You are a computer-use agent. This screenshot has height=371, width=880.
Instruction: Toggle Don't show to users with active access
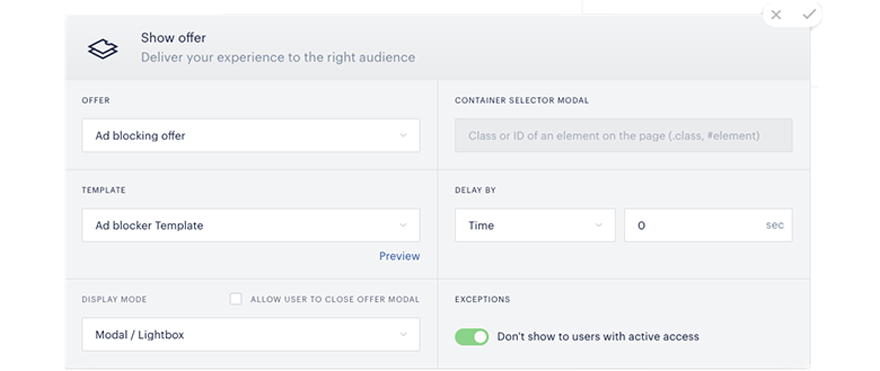coord(471,337)
